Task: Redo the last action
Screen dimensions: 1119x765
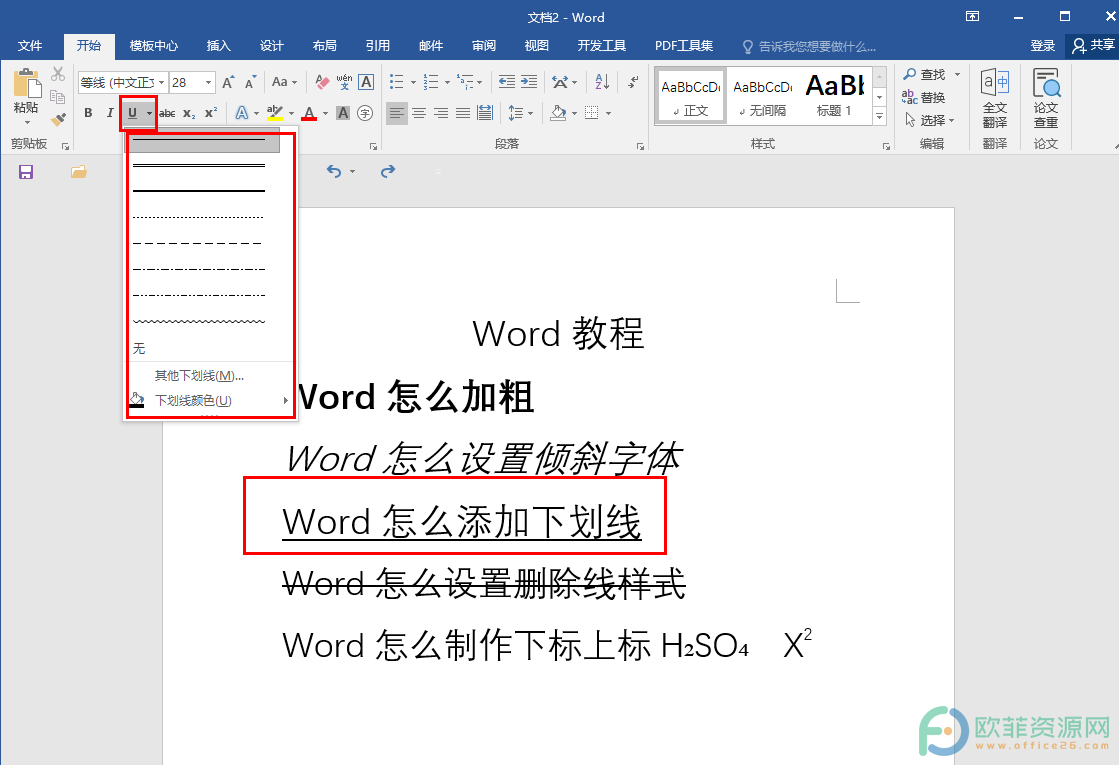Action: click(388, 171)
